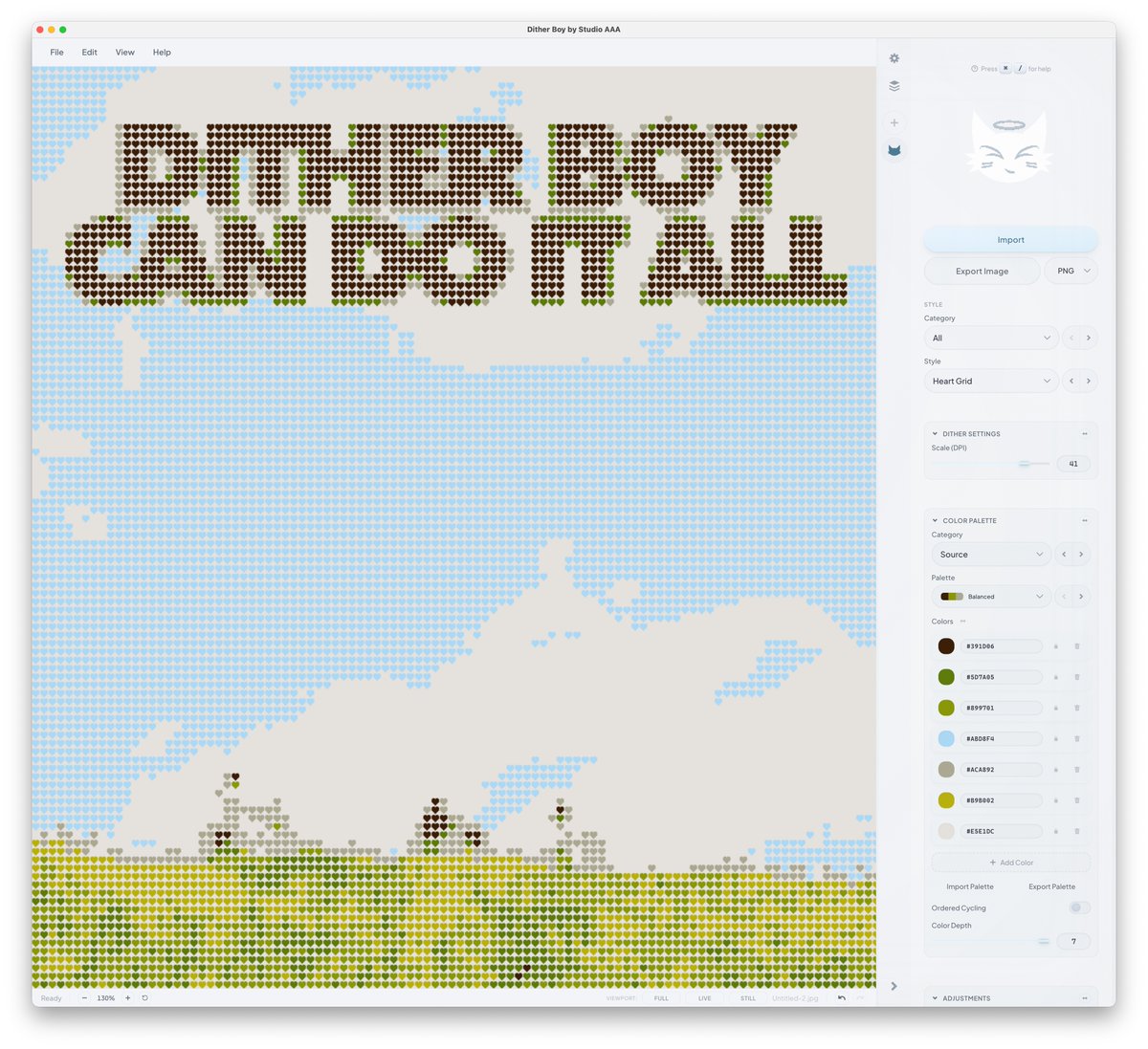Reset zoom with the refresh icon
The image size is (1148, 1049).
coord(145,997)
